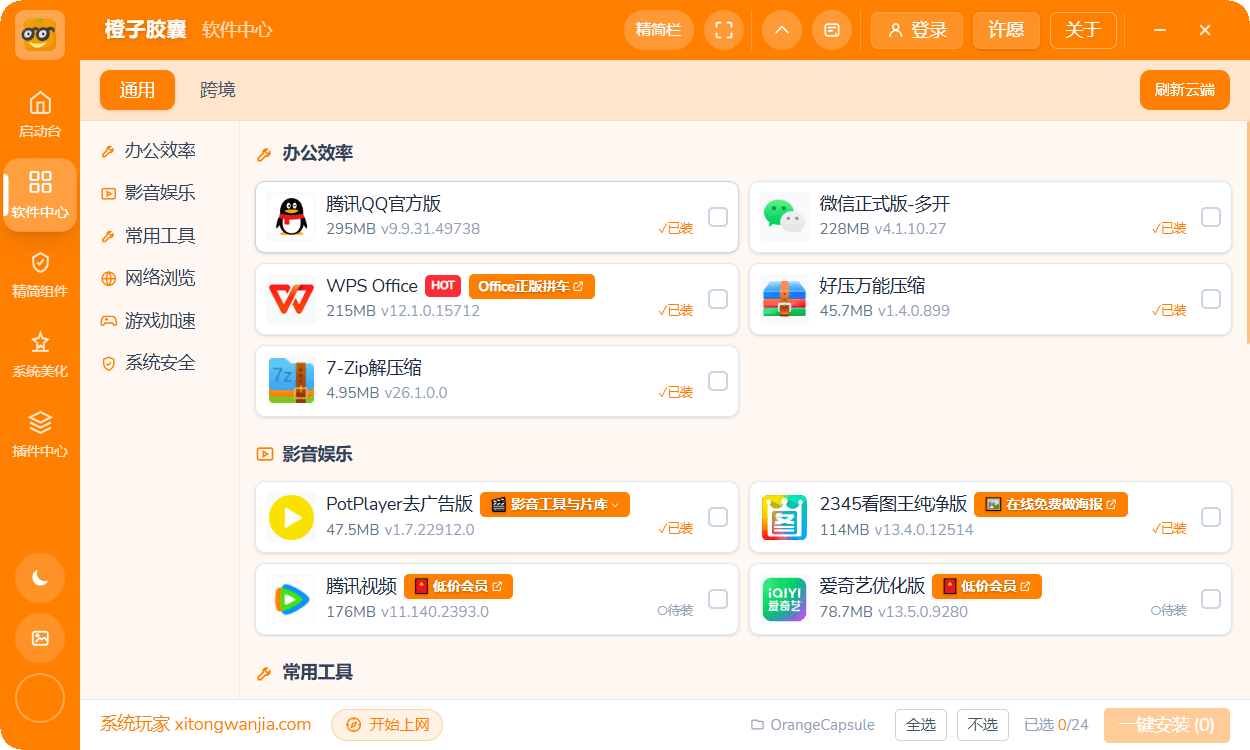Click 不选 to deselect all
This screenshot has height=750, width=1250.
983,725
